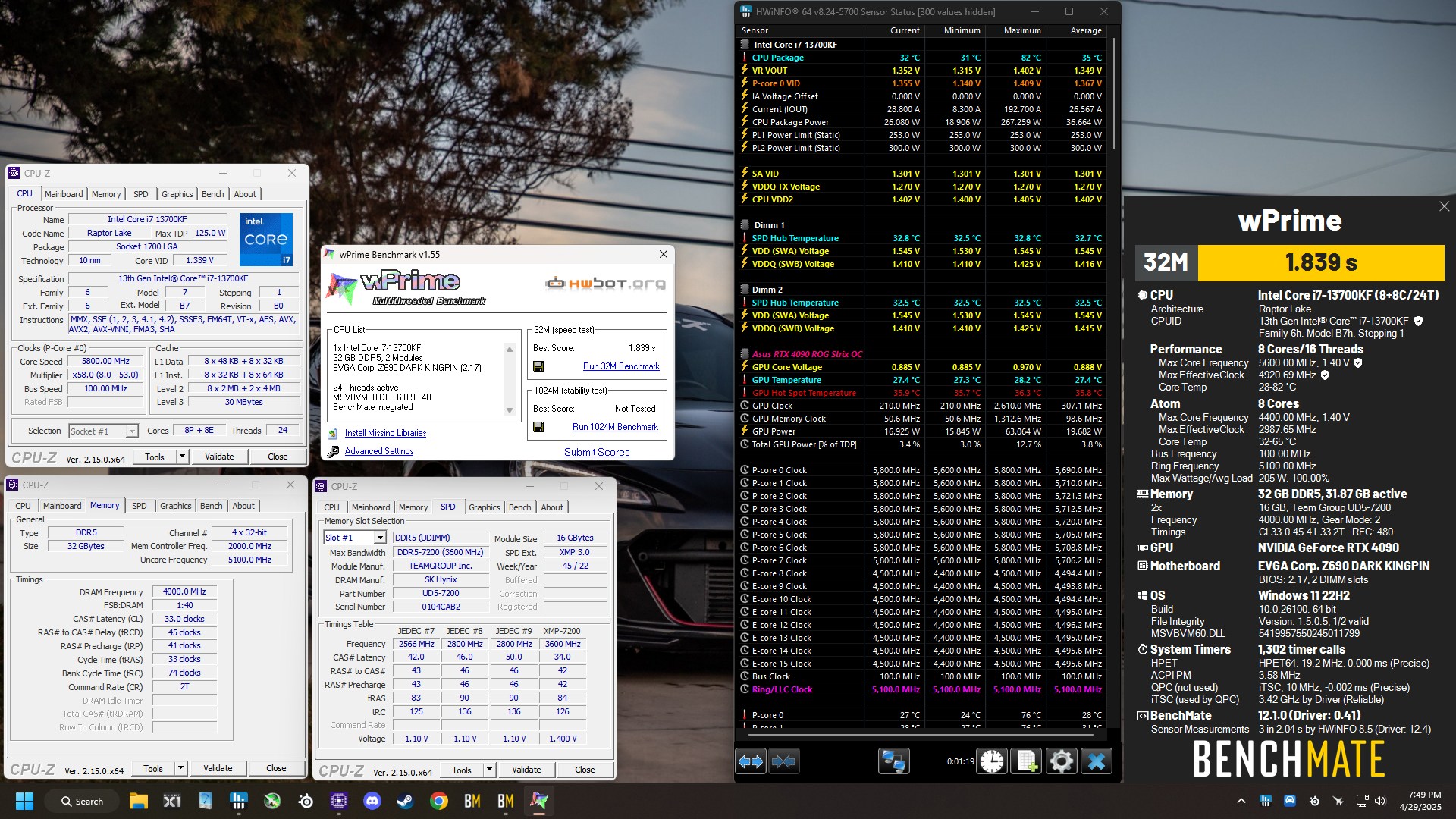Select the CPU Package Power row in HWiNFO
1456x819 pixels.
[x=922, y=122]
